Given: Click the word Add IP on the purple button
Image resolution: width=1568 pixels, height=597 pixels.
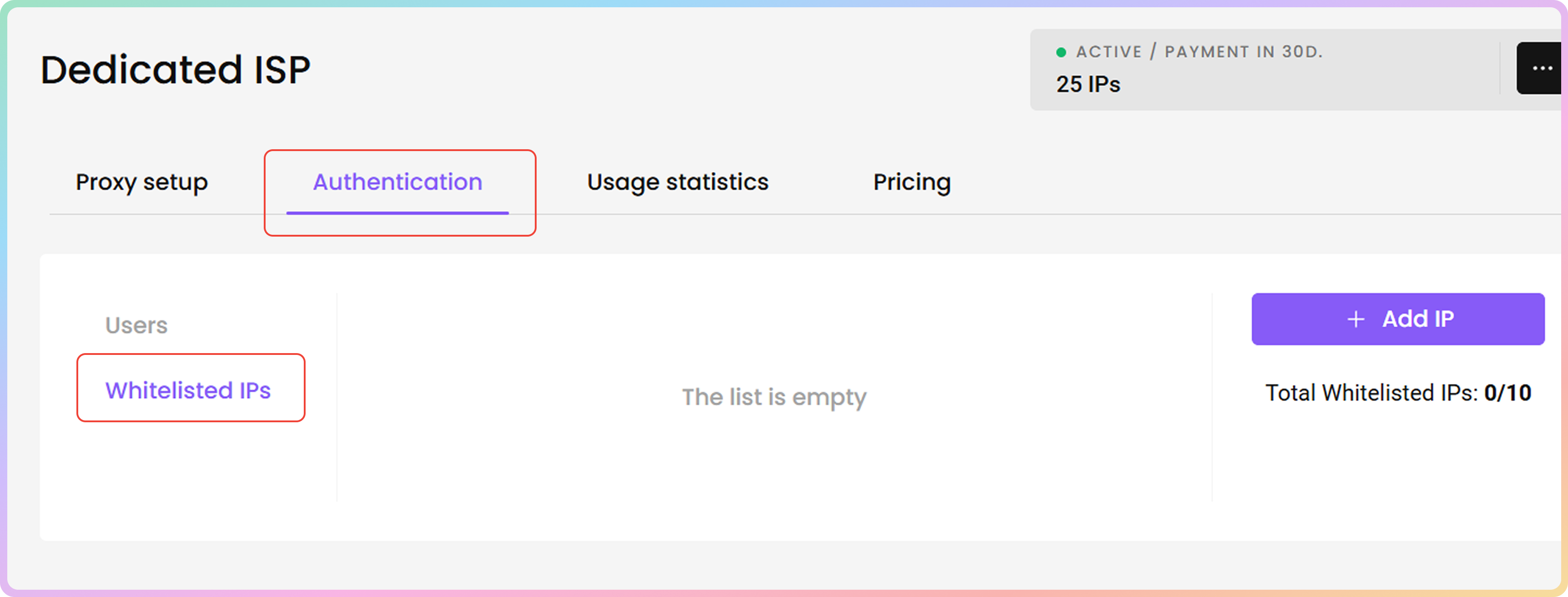Looking at the screenshot, I should pyautogui.click(x=1417, y=319).
